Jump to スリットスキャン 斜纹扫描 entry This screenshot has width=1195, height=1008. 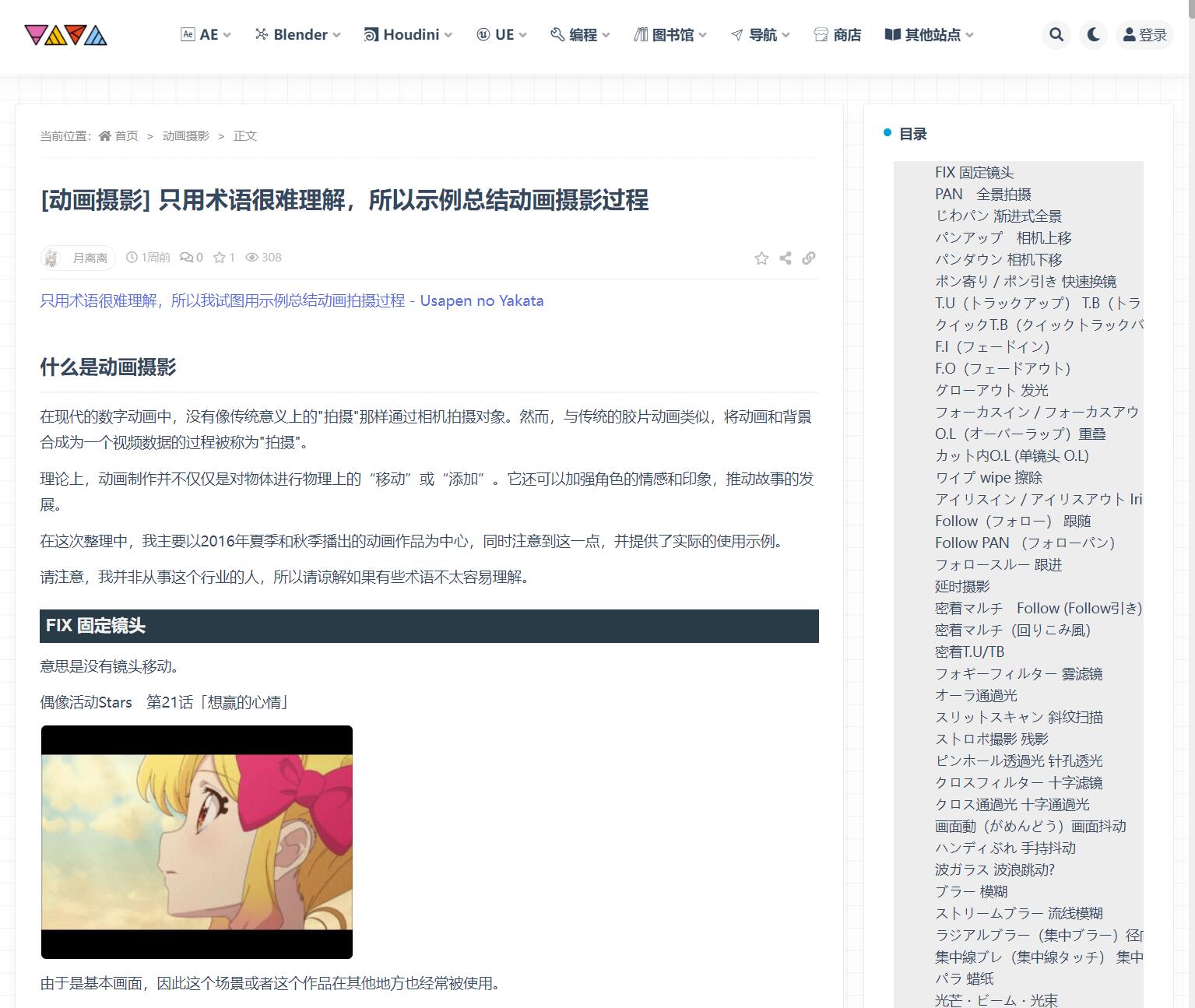pyautogui.click(x=1019, y=718)
